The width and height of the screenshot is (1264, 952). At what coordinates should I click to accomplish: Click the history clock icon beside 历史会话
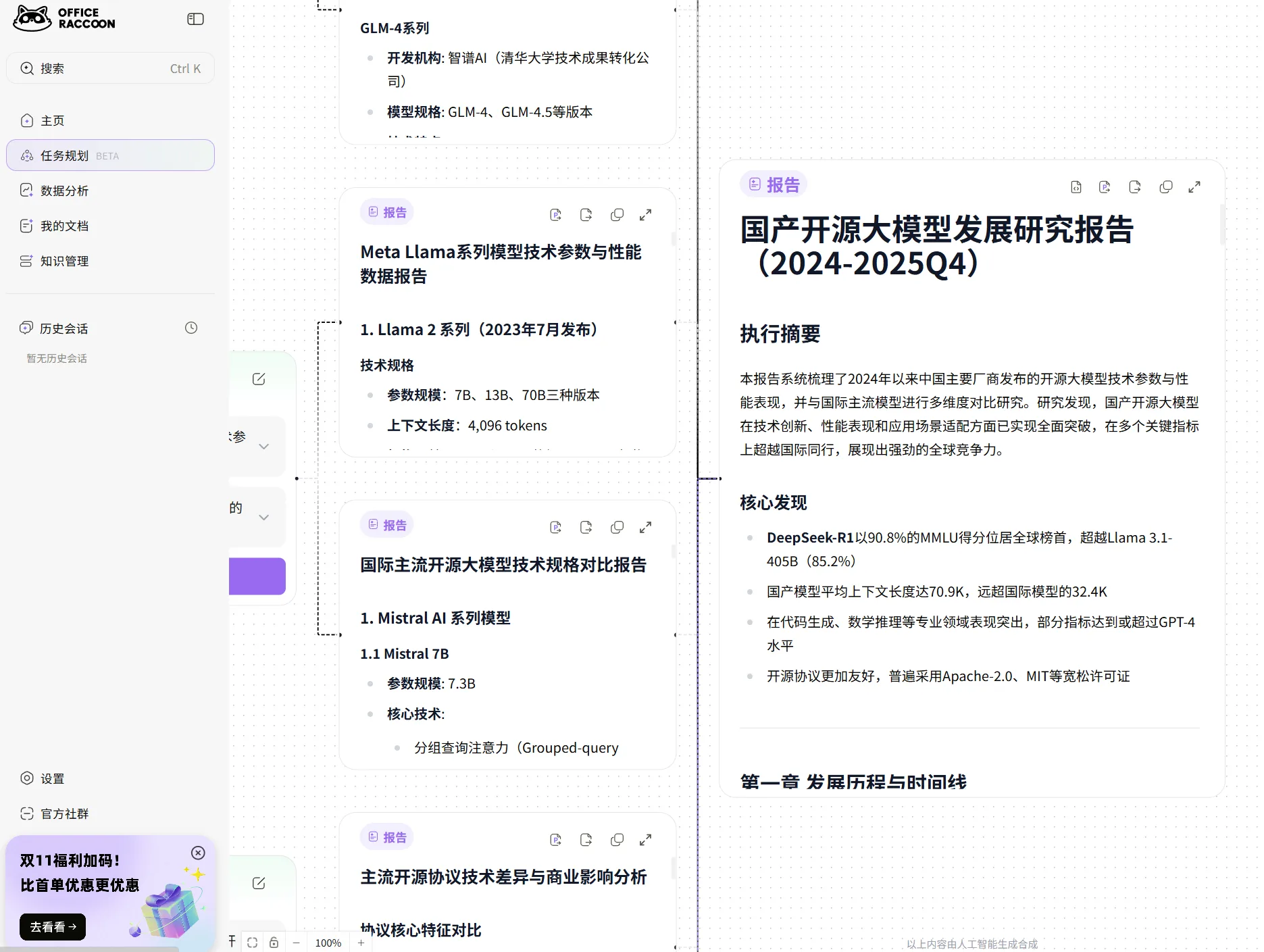point(191,328)
